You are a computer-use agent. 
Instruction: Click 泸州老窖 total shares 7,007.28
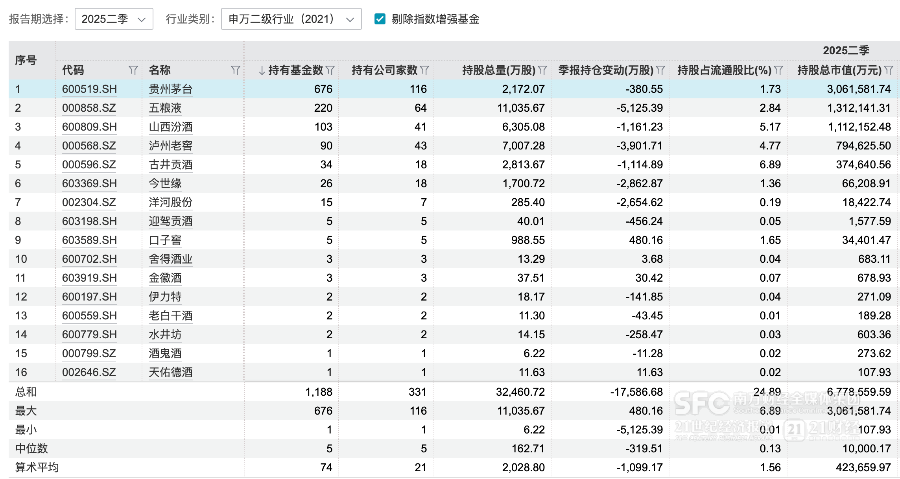point(523,146)
